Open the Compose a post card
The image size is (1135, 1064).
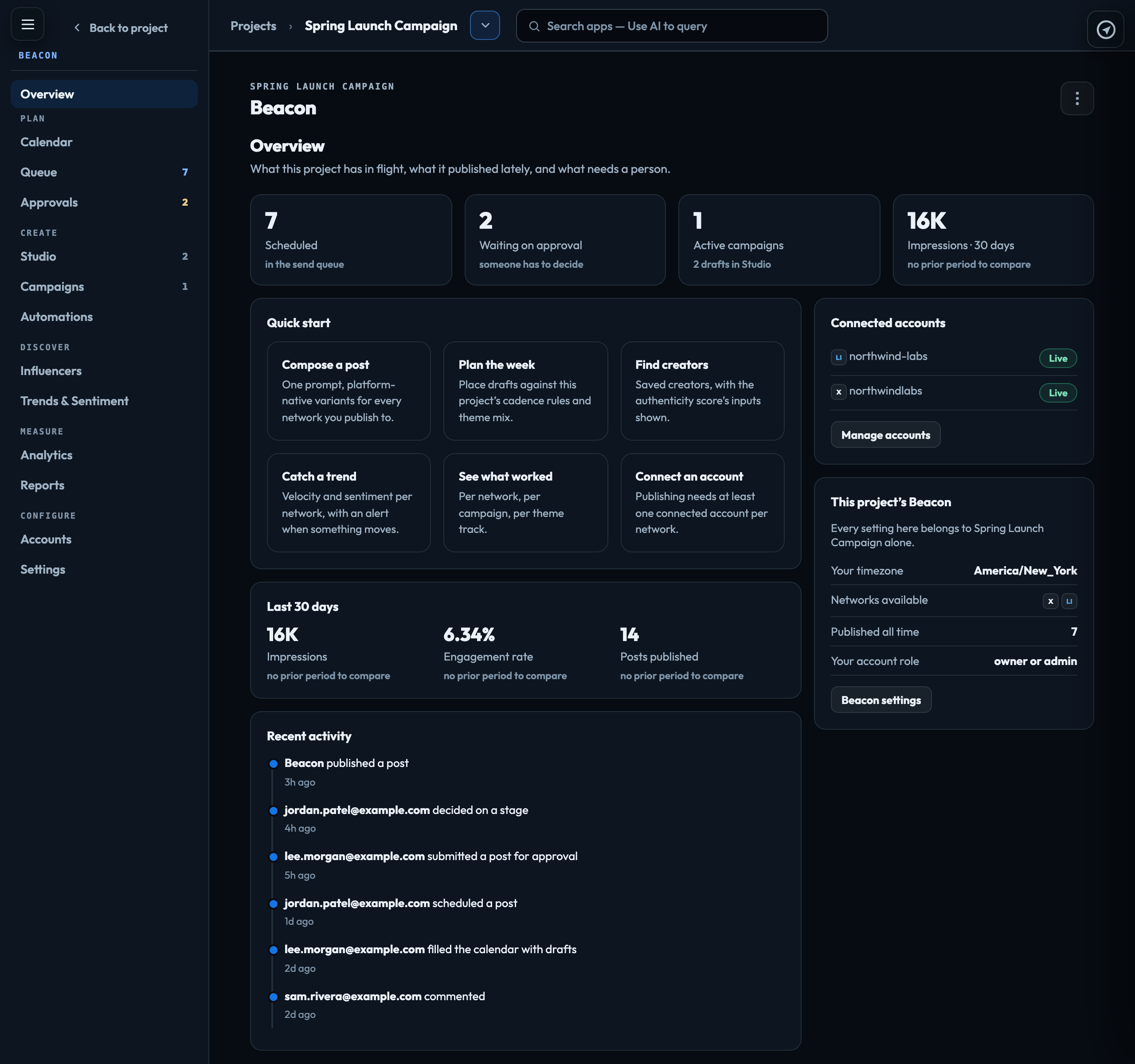(x=348, y=391)
